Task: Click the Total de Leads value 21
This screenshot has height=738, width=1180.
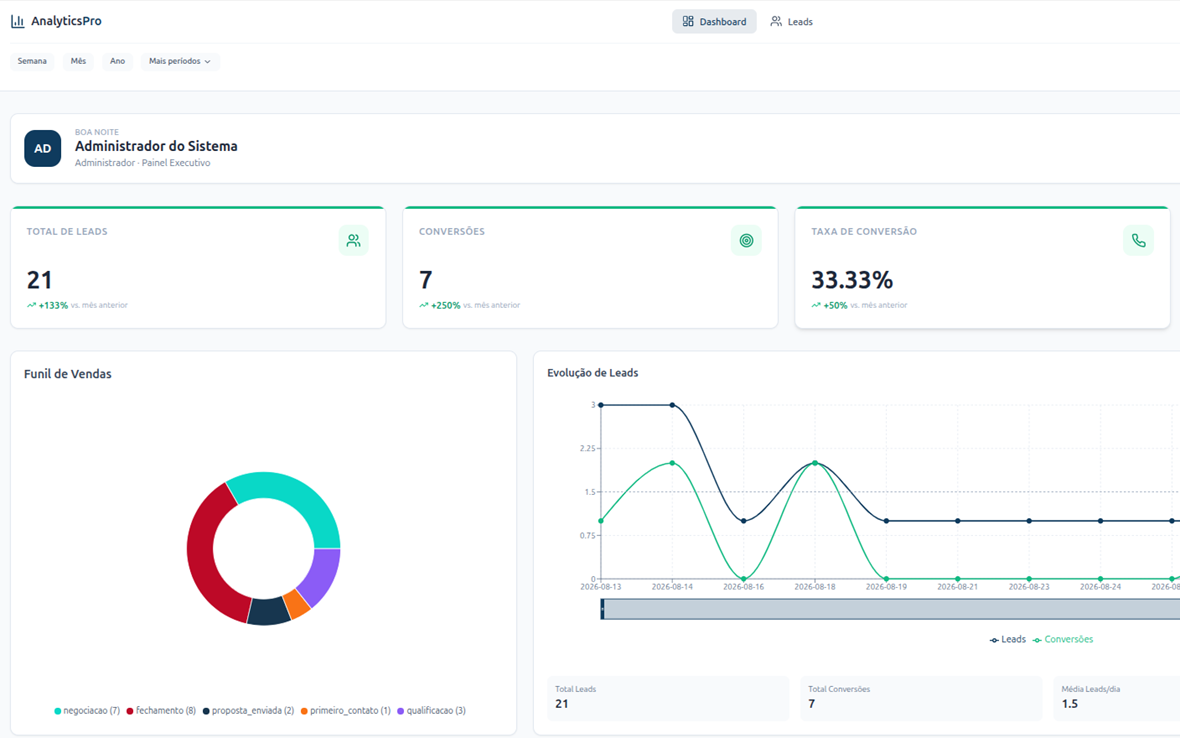Action: click(39, 281)
